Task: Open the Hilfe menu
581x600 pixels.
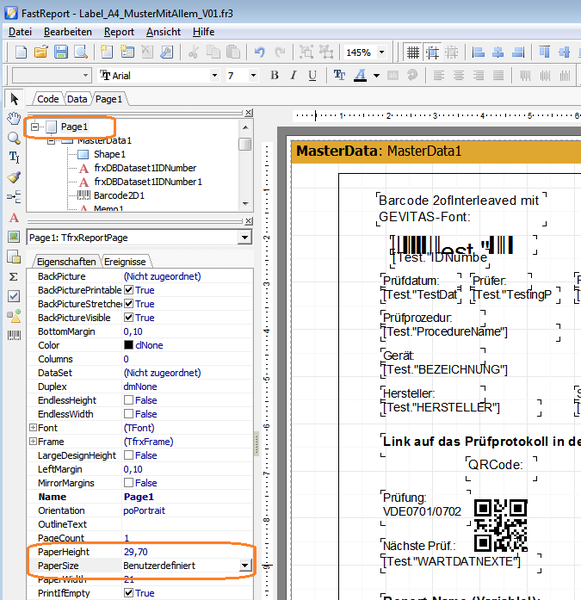Action: point(204,32)
